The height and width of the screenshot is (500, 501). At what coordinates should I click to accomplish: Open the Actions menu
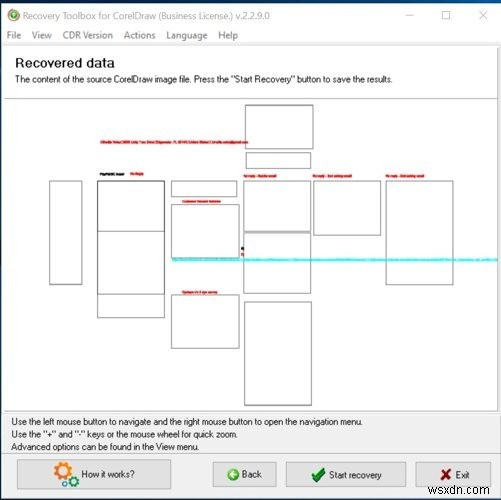click(x=140, y=35)
